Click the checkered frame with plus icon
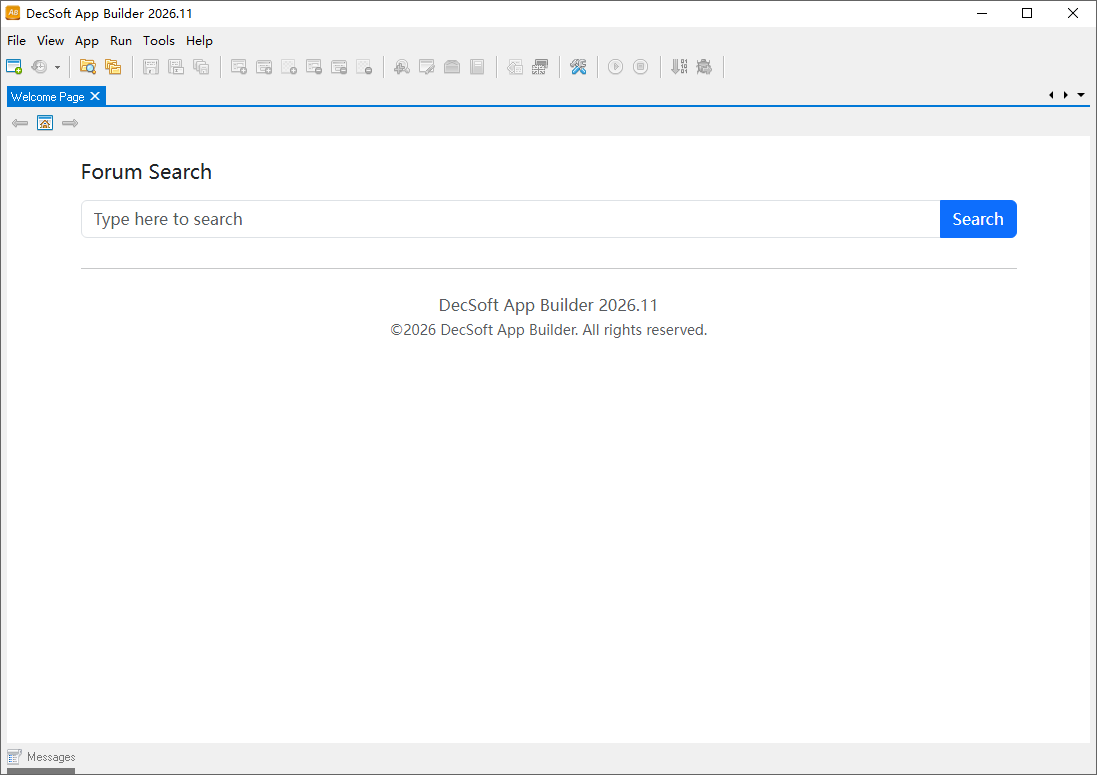Image resolution: width=1097 pixels, height=775 pixels. pos(289,66)
